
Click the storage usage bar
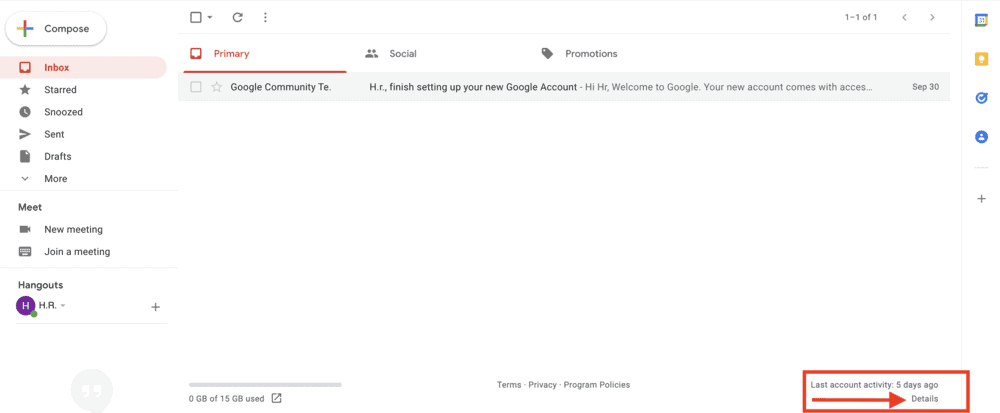(265, 385)
